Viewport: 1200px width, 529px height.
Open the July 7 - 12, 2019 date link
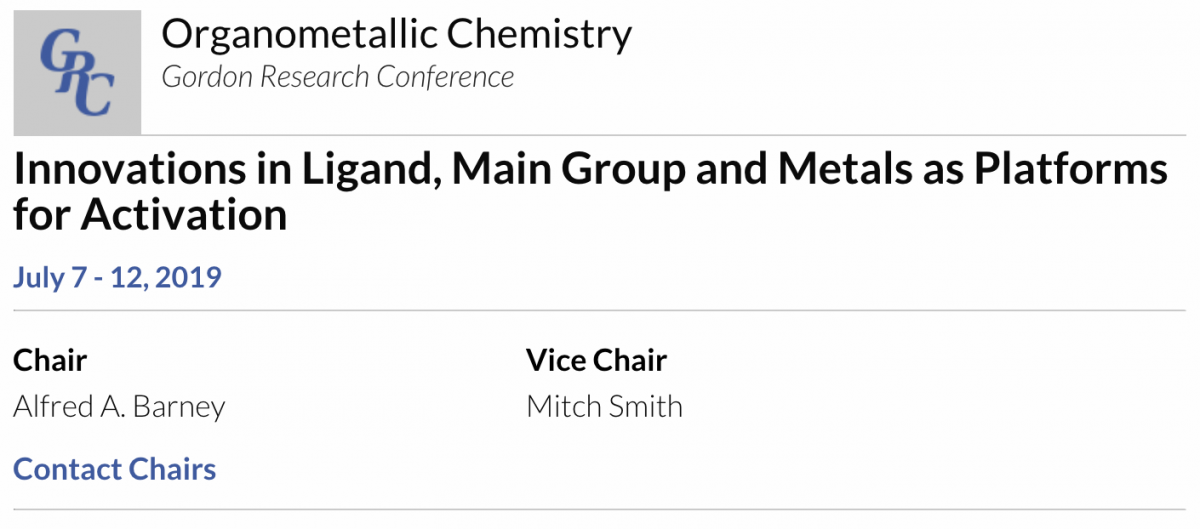[117, 276]
